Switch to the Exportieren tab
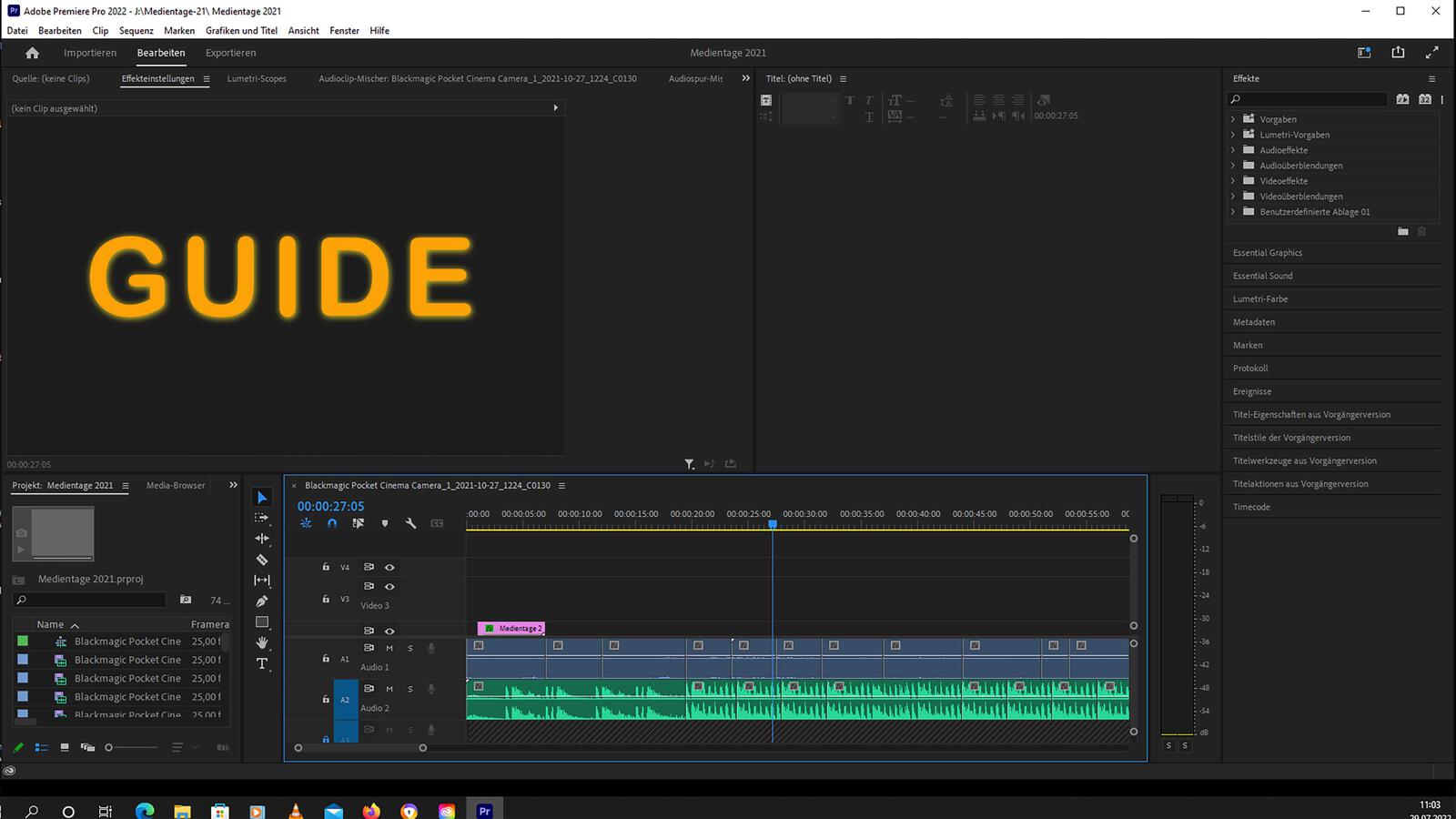Image resolution: width=1456 pixels, height=819 pixels. pyautogui.click(x=230, y=53)
